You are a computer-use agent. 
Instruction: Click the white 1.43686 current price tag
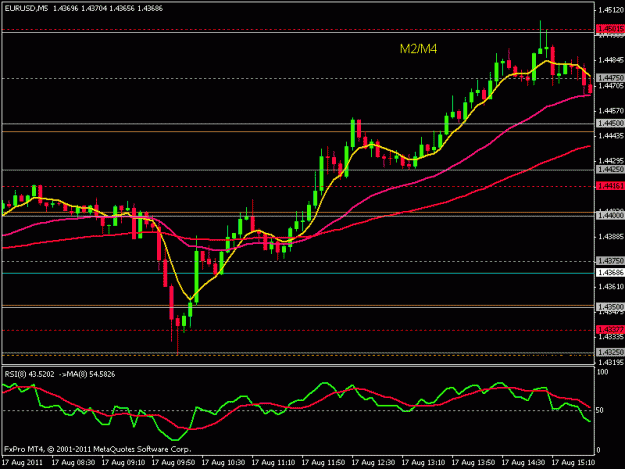coord(610,273)
